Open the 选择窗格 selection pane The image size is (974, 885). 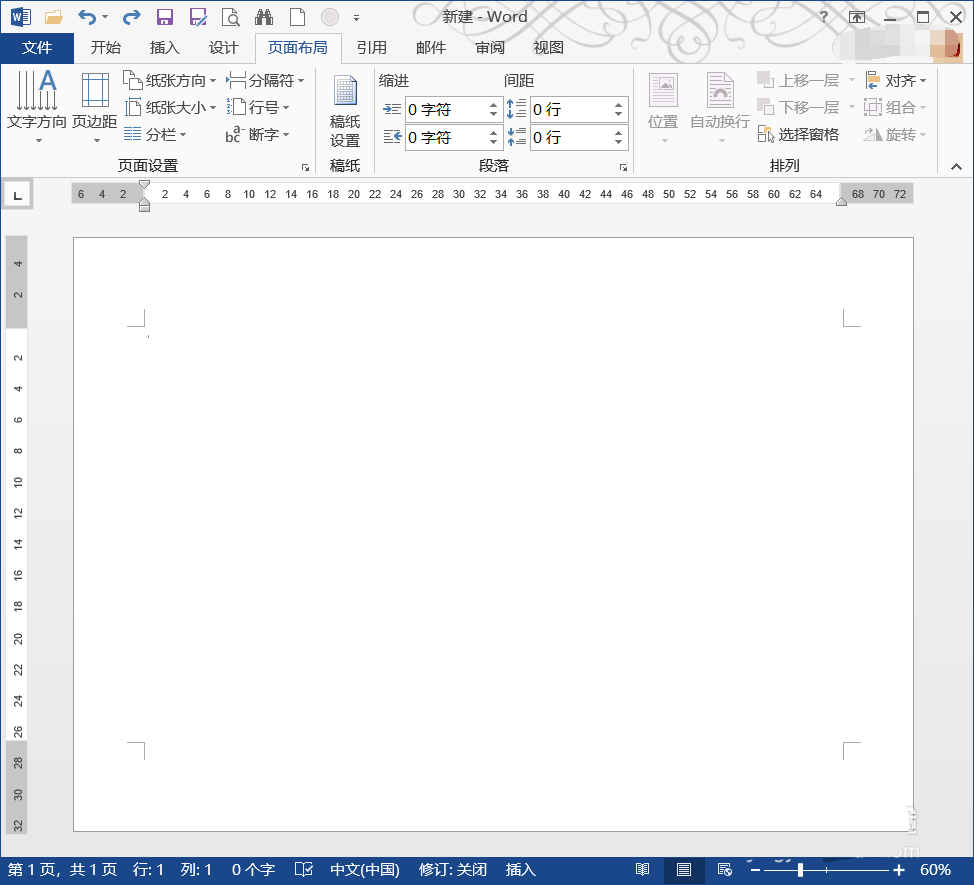[798, 134]
